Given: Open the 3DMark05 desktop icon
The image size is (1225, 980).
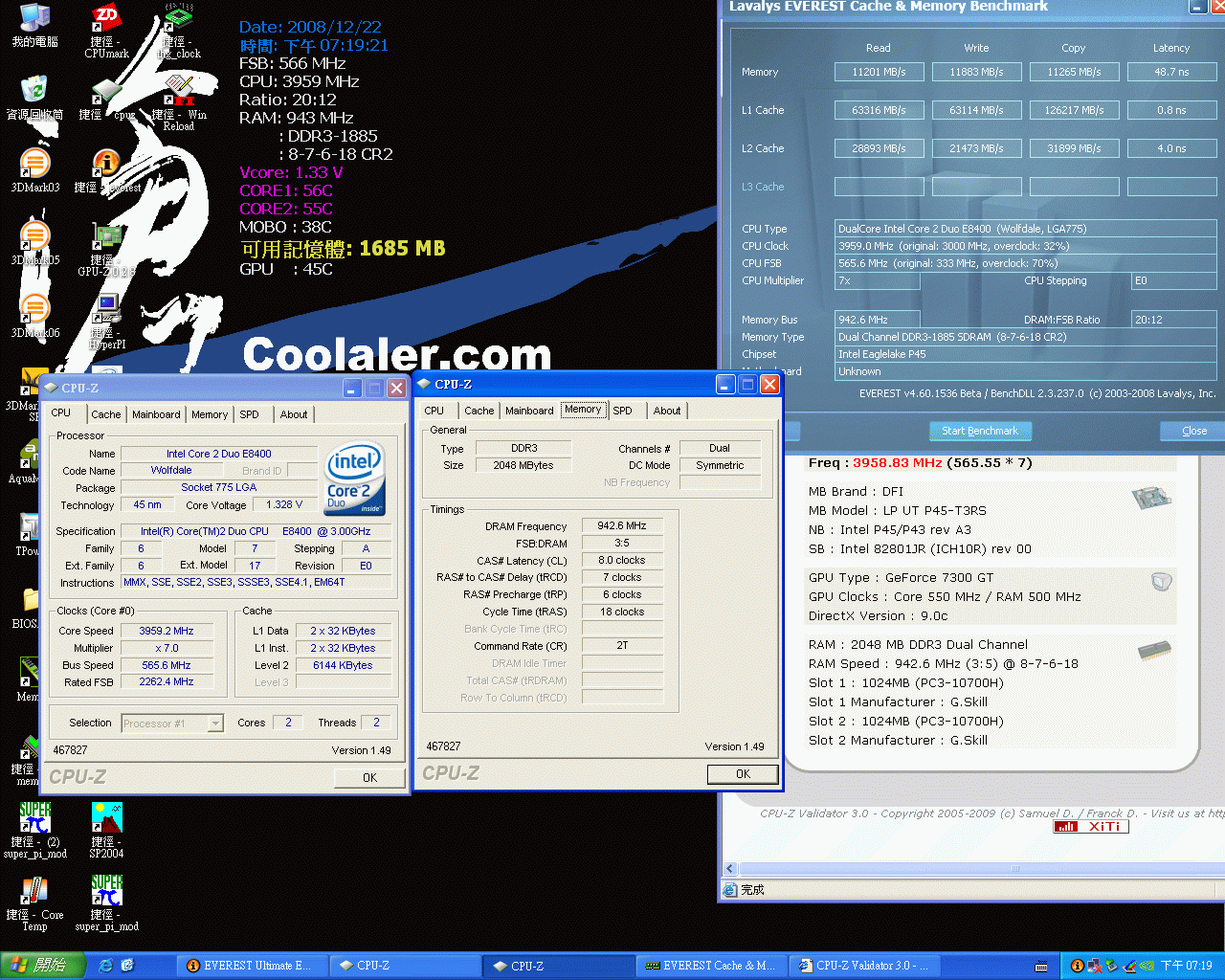Looking at the screenshot, I should point(34,242).
